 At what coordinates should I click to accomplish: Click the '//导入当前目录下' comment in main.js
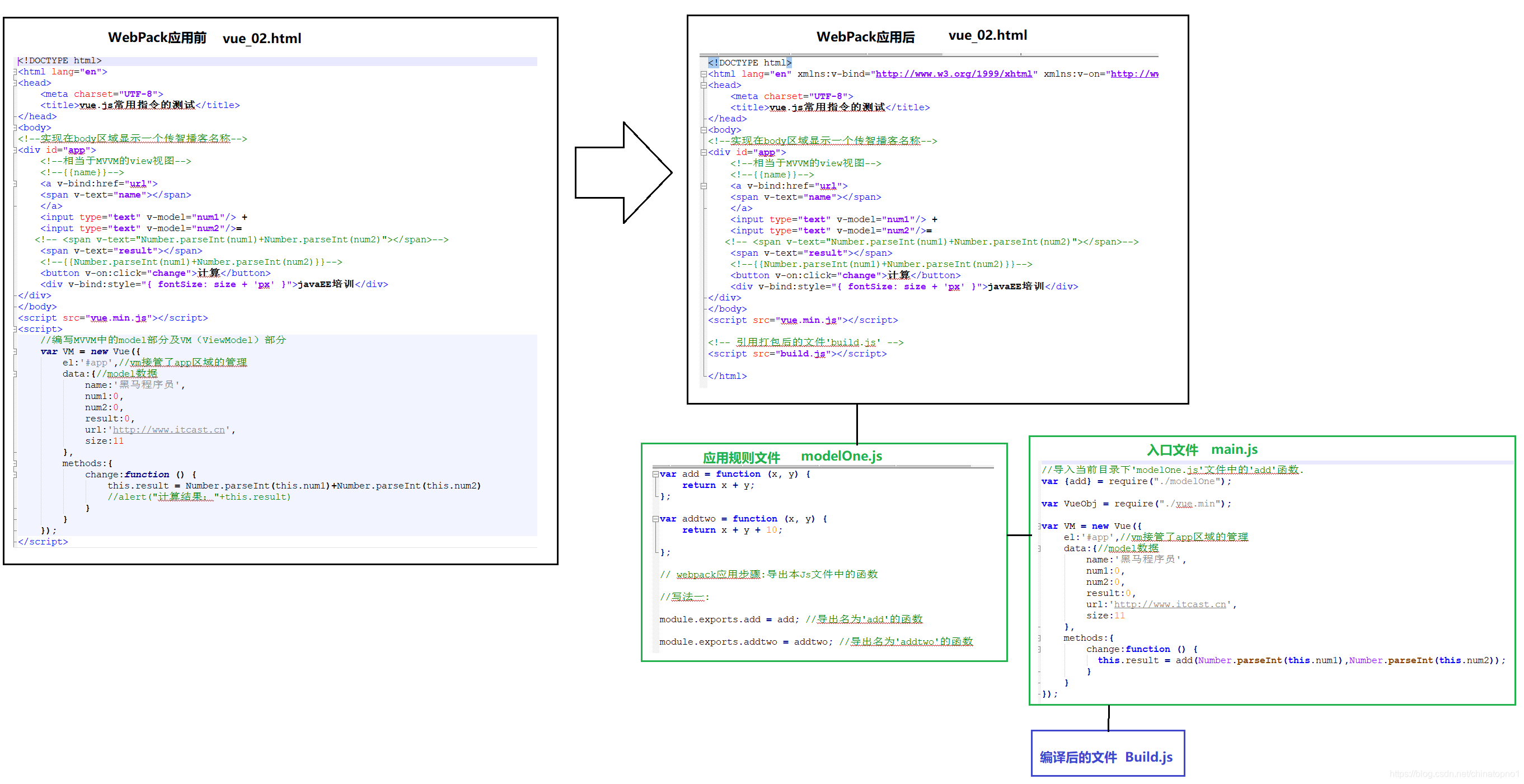point(1173,470)
